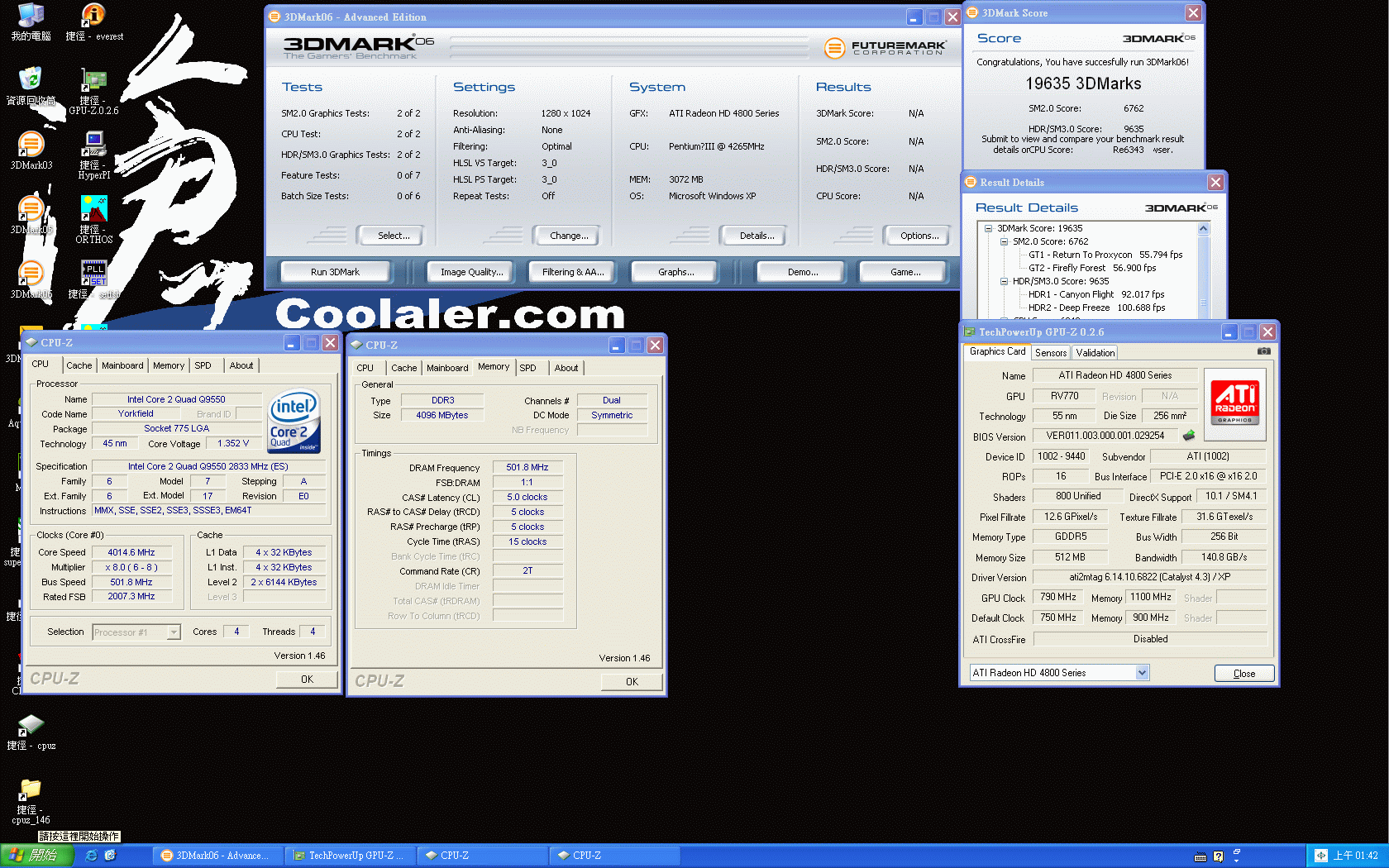Click GT1 - Return To Proxycon row
Screen dimensions: 1389x868
coord(1105,255)
